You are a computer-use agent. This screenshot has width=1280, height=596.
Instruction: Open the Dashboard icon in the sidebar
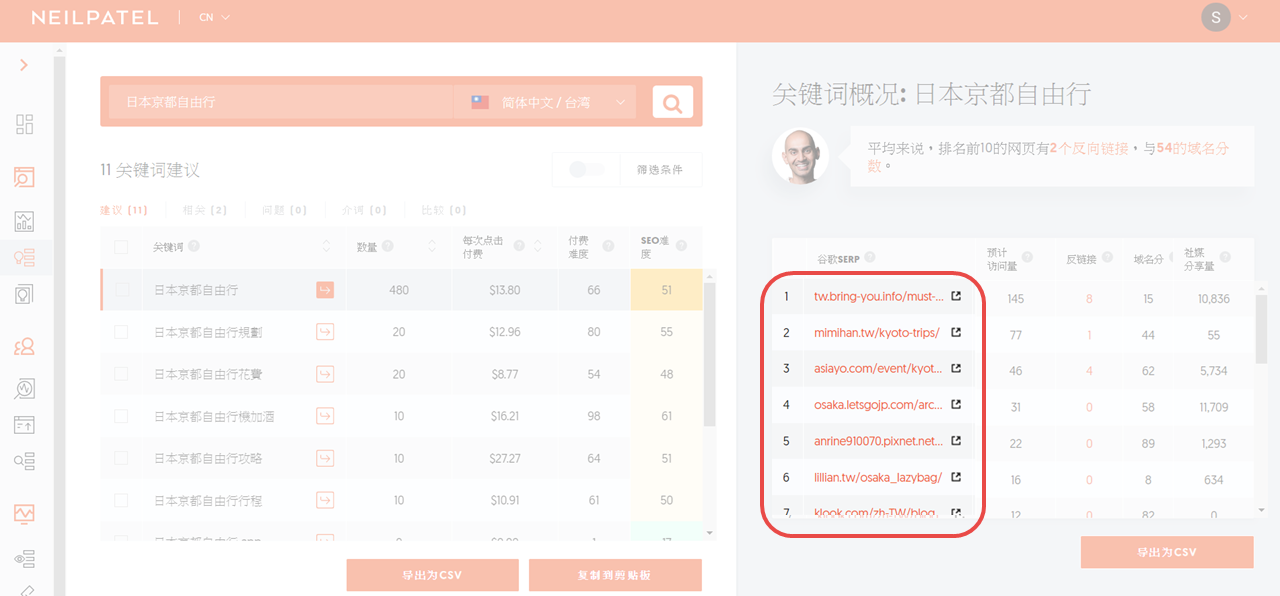point(25,124)
